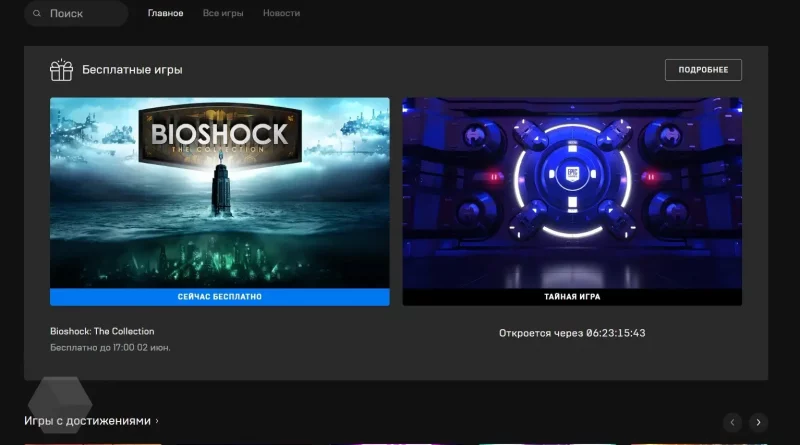Screen dimensions: 800x445
Task: Click the Откроется через countdown text
Action: (x=572, y=333)
